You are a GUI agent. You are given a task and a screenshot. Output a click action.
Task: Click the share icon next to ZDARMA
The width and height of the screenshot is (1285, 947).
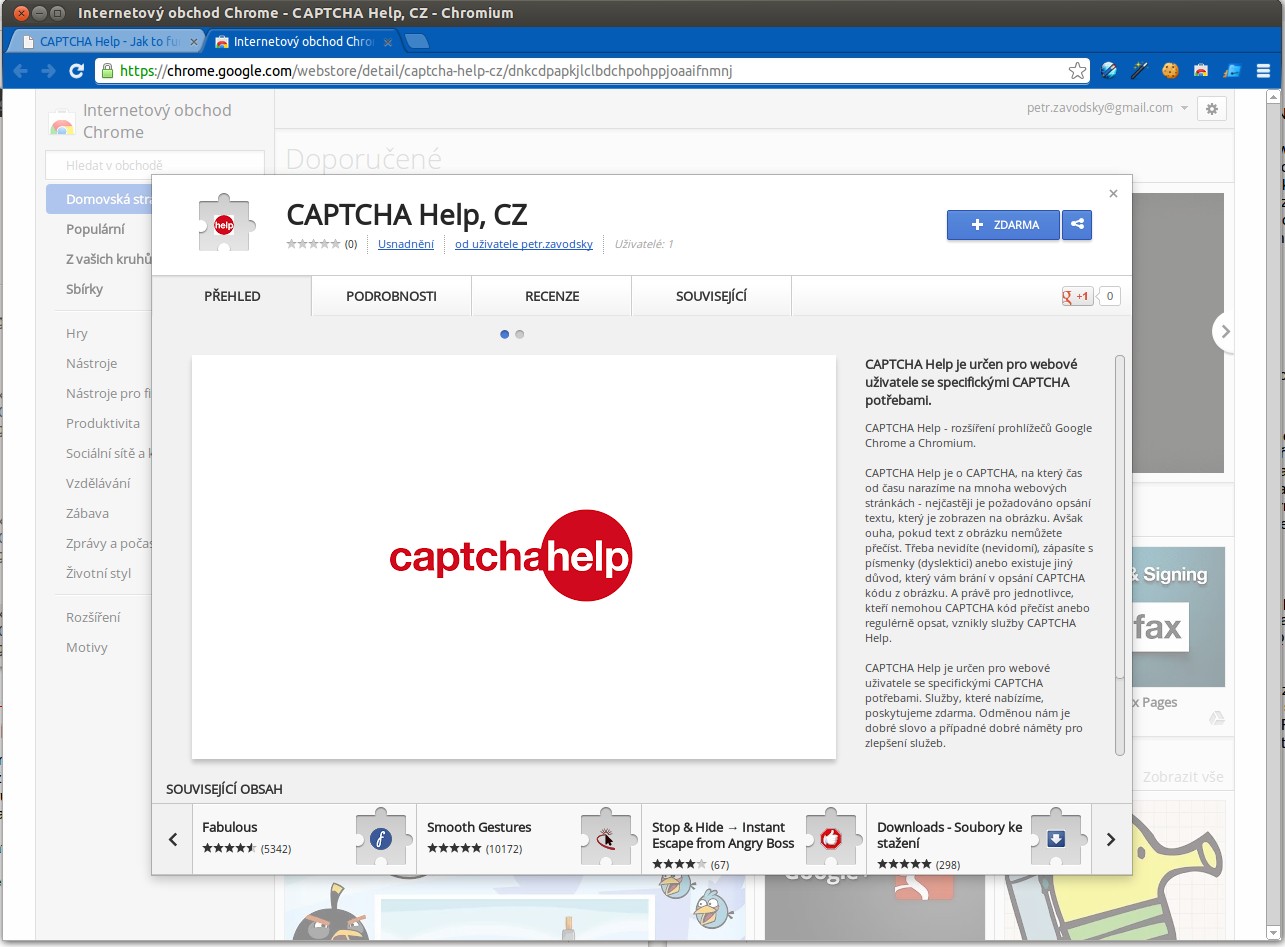[x=1077, y=224]
